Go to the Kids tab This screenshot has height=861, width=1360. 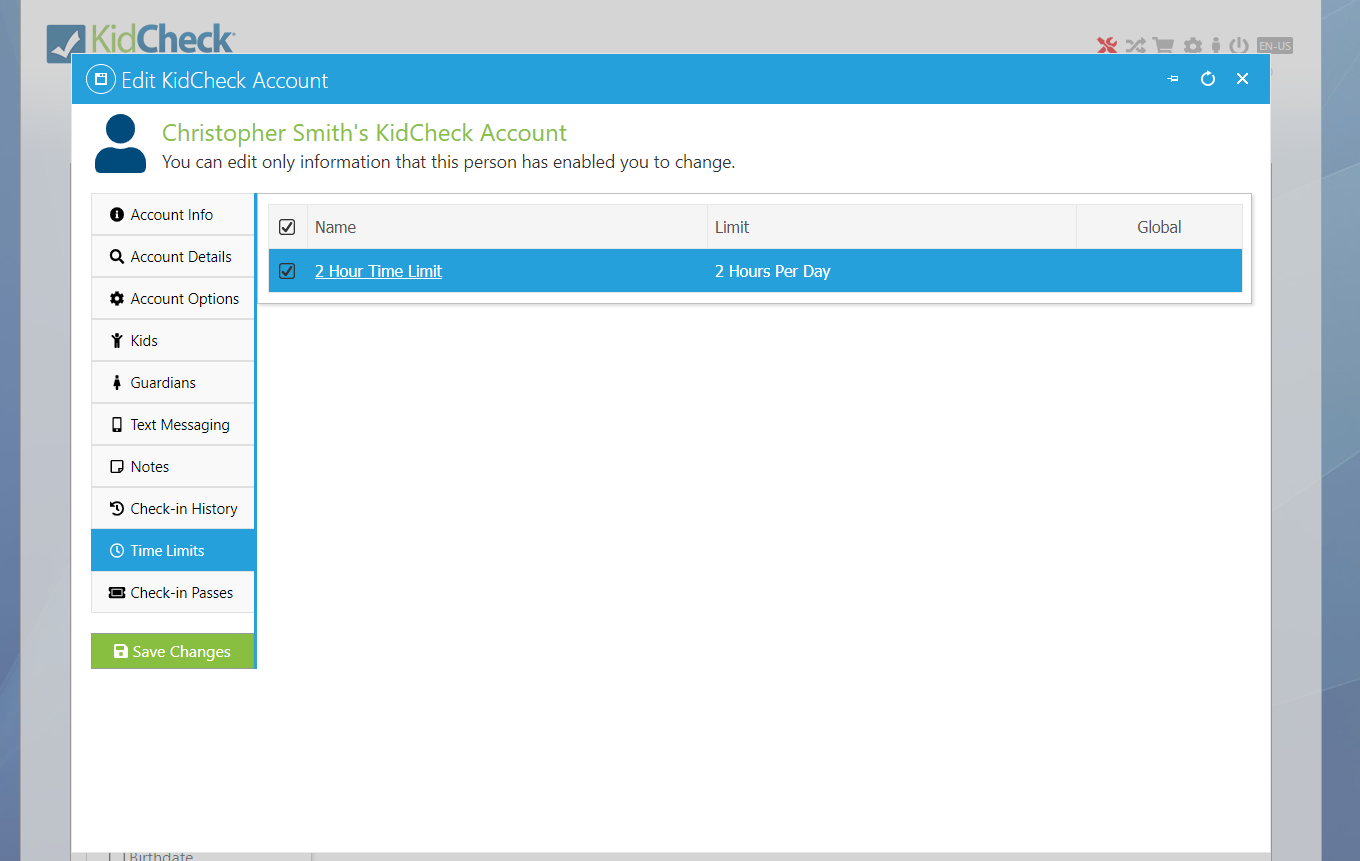click(x=173, y=341)
